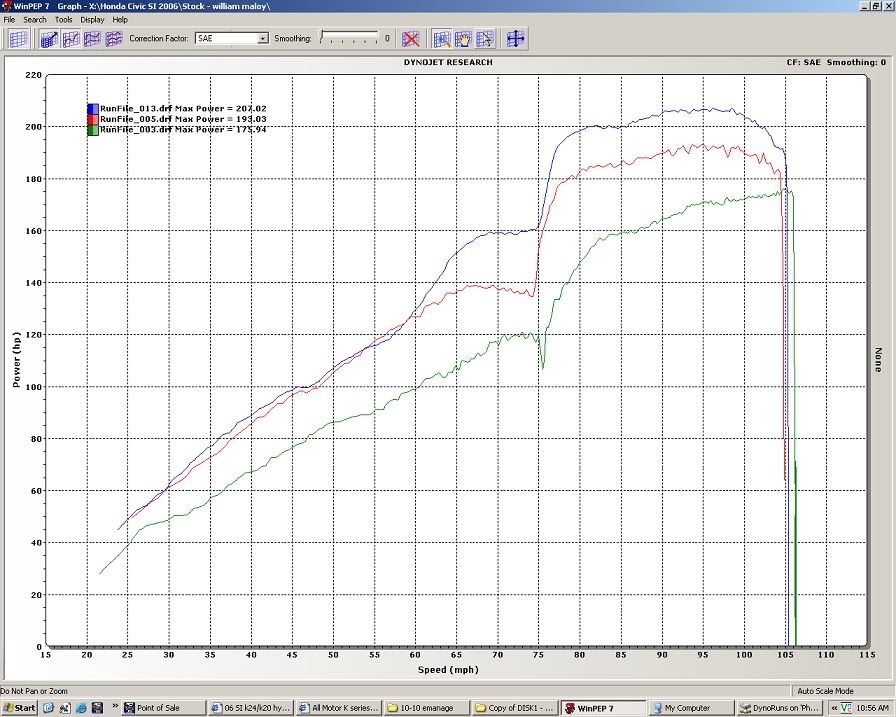The width and height of the screenshot is (896, 717).
Task: Click the red X cancel graph icon
Action: click(x=410, y=39)
